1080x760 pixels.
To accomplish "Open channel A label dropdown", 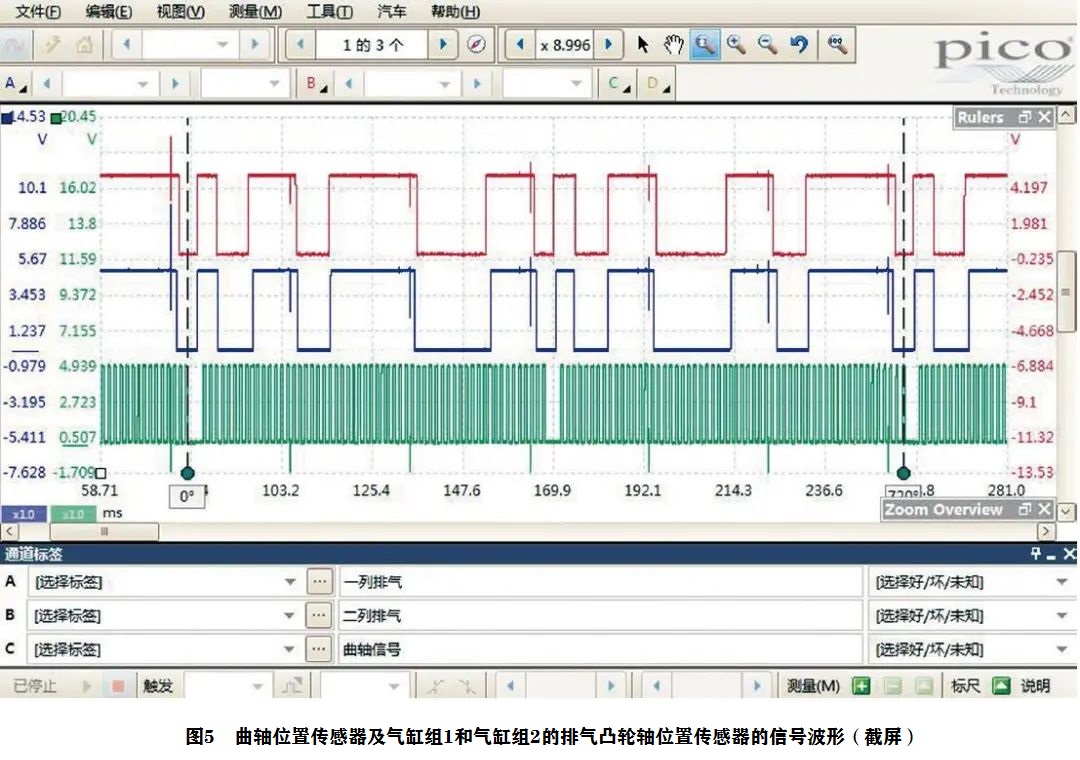I will tap(290, 582).
